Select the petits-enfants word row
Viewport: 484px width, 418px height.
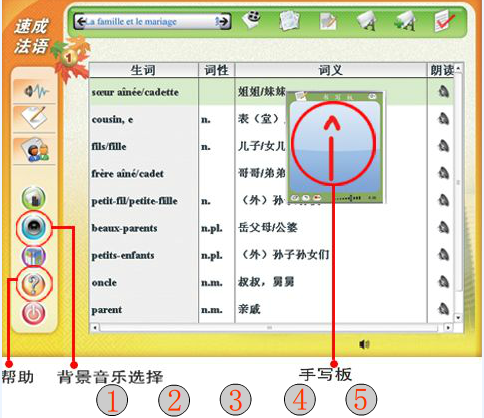coord(271,255)
